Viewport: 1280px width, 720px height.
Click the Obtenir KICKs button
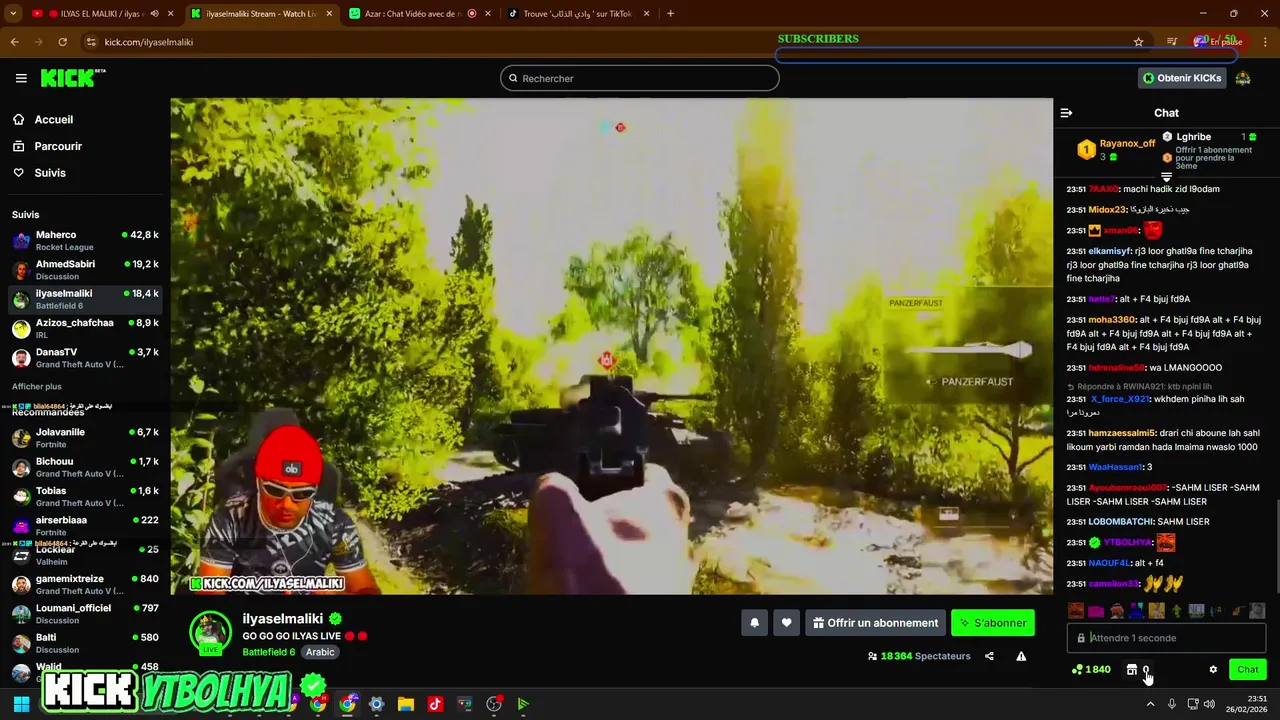coord(1182,78)
